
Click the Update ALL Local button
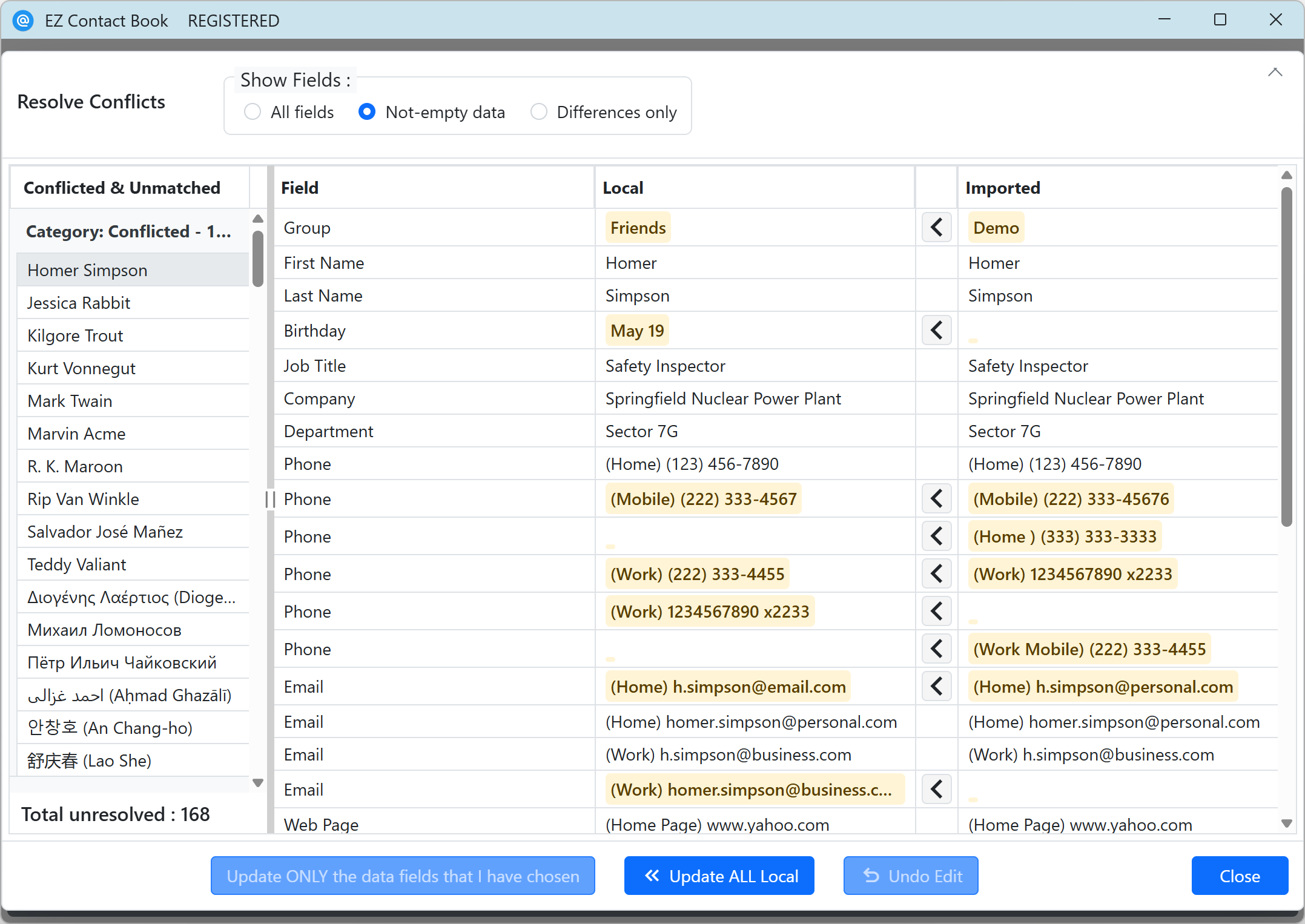pos(719,876)
